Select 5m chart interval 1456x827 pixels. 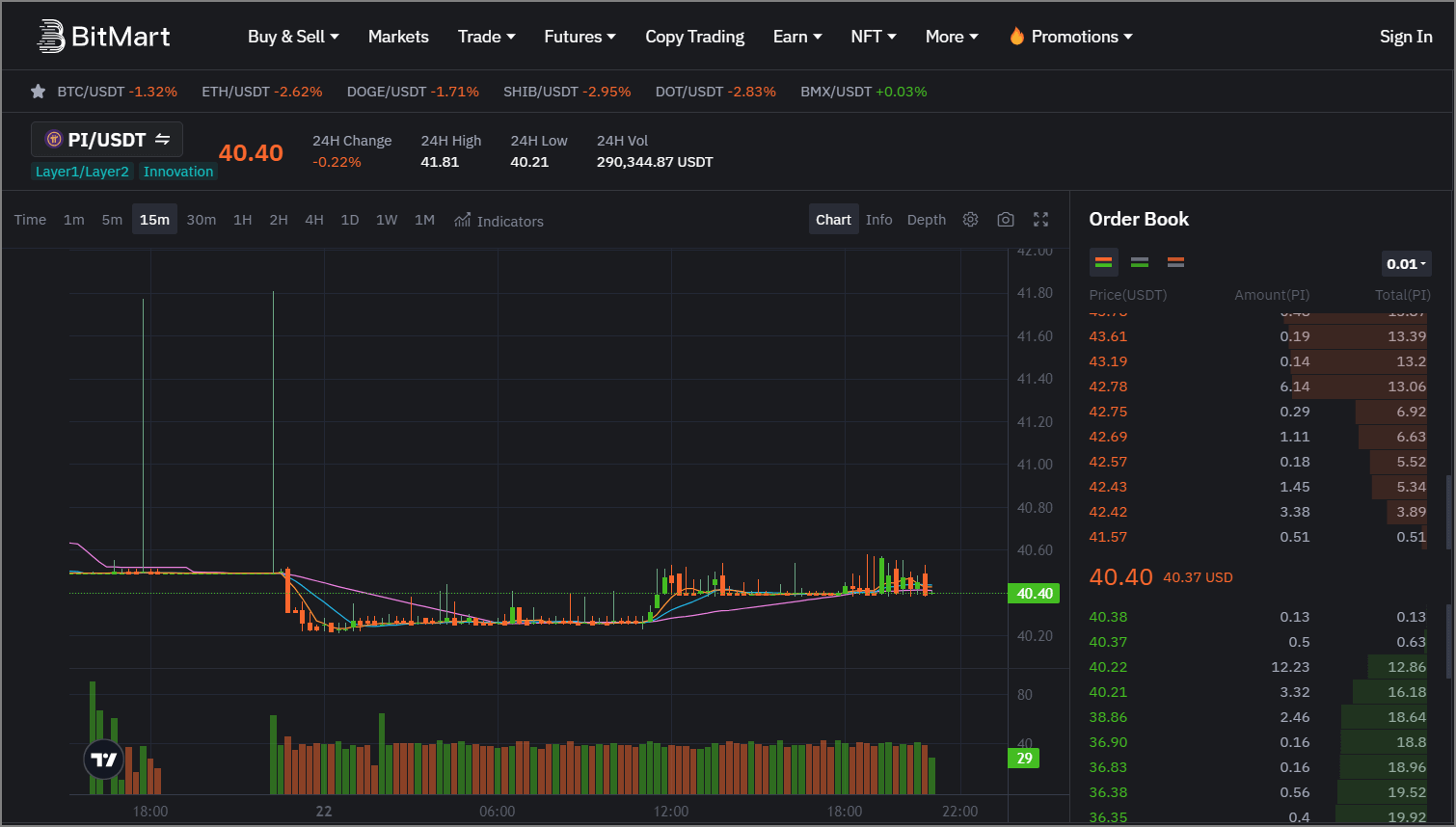click(x=112, y=220)
